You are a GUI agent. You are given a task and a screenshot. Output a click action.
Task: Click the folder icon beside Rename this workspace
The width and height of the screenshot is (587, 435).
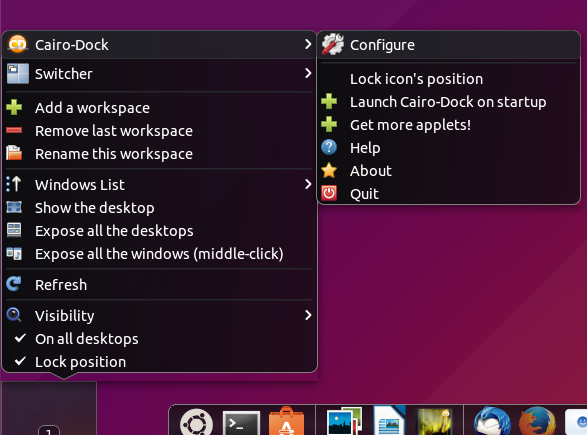[14, 153]
